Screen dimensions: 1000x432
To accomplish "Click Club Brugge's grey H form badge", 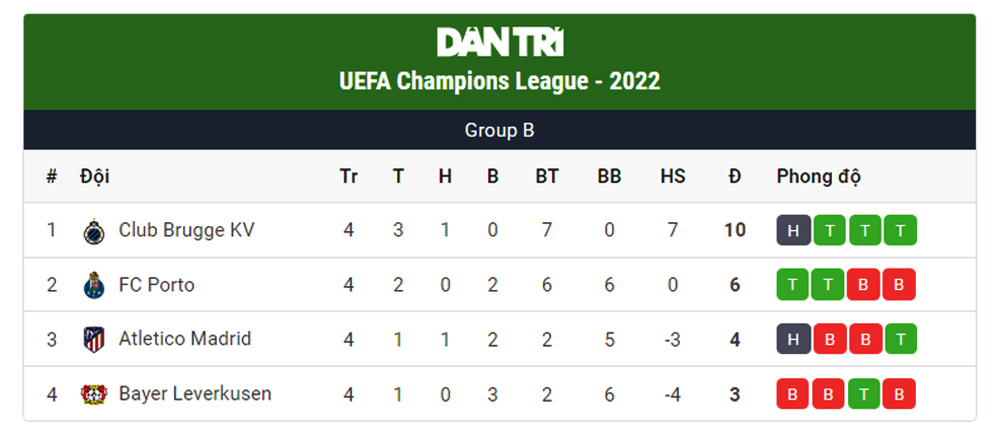I will [793, 230].
